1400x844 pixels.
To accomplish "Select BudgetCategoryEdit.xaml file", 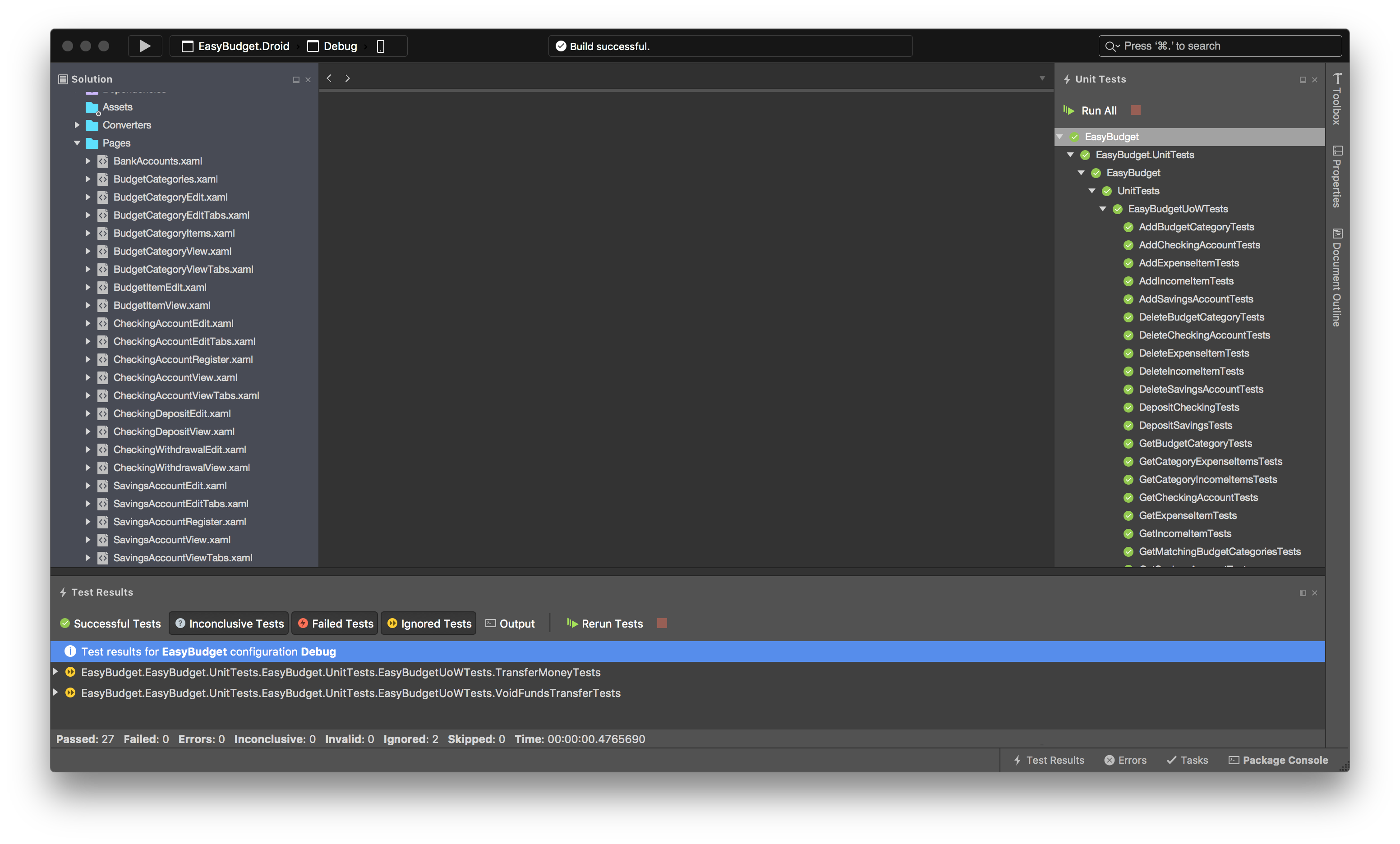I will pyautogui.click(x=170, y=197).
